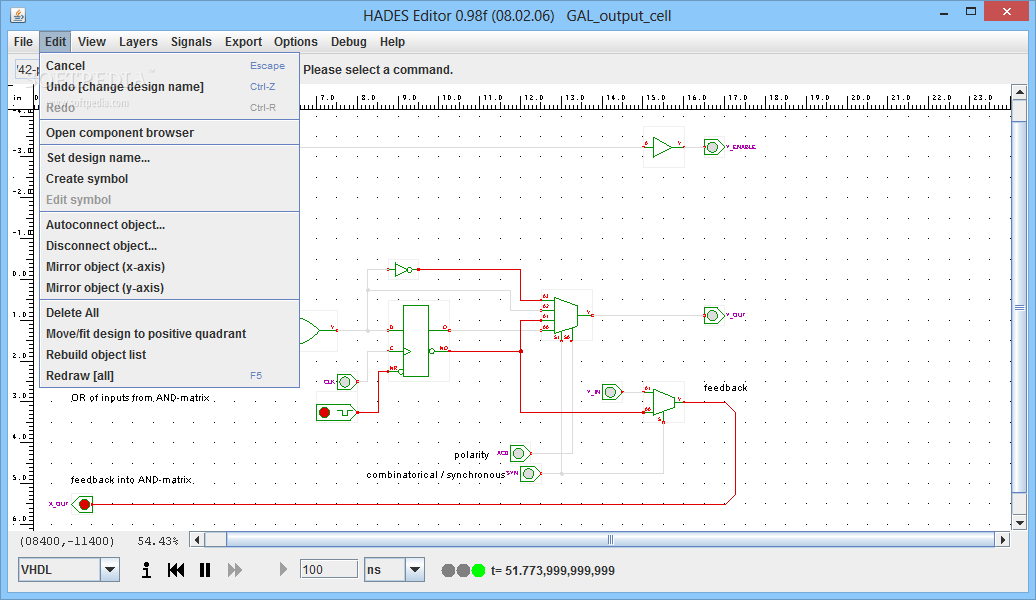Select Move/fit design to positive quadrant

tap(169, 334)
